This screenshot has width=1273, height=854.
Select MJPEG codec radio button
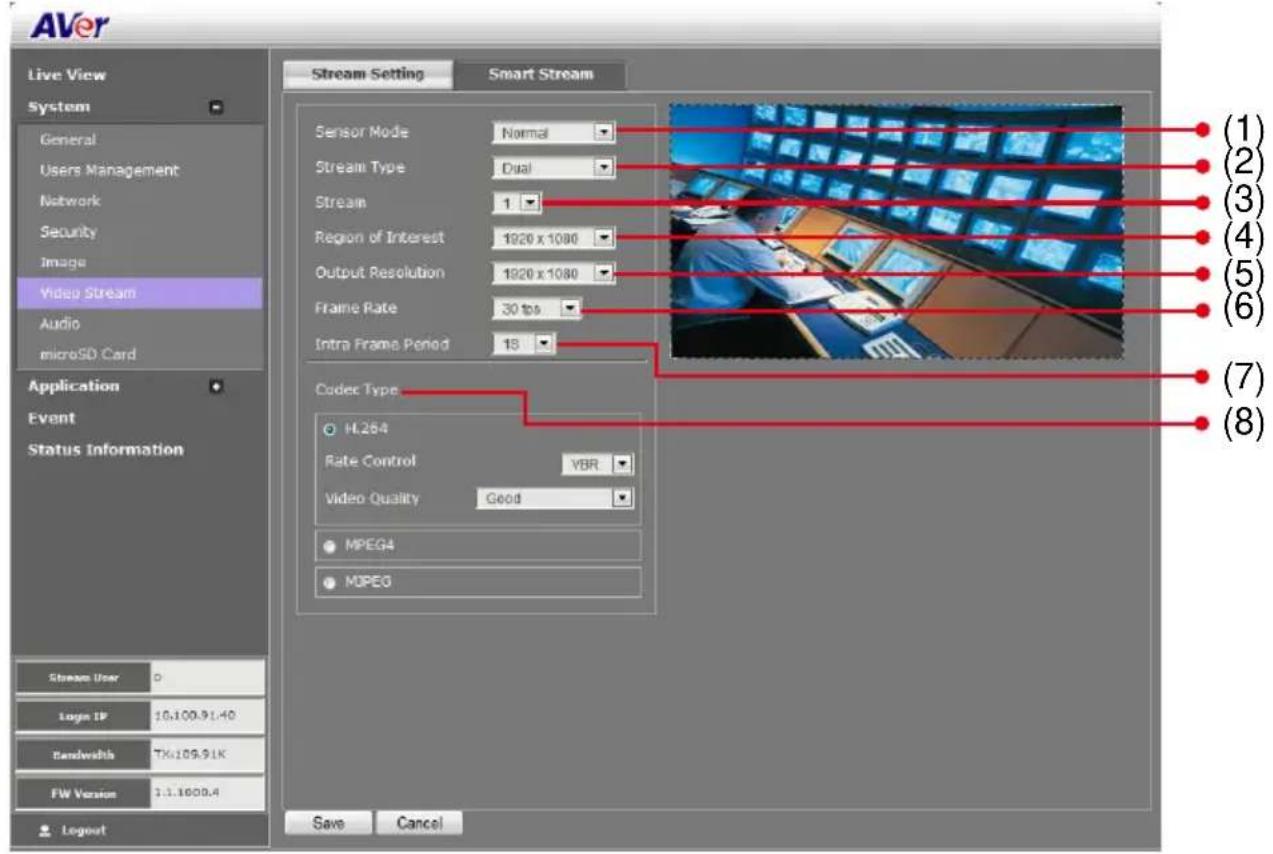point(329,583)
